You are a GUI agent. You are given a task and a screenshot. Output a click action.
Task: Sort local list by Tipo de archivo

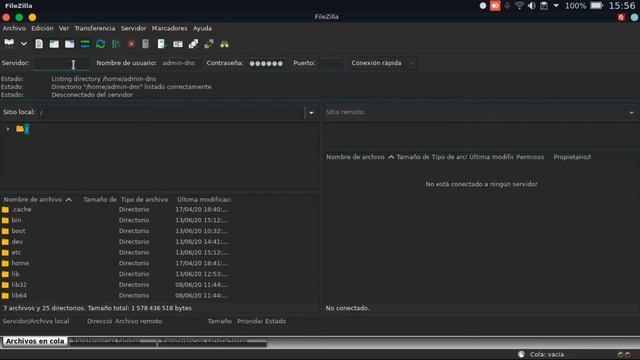[x=144, y=200]
